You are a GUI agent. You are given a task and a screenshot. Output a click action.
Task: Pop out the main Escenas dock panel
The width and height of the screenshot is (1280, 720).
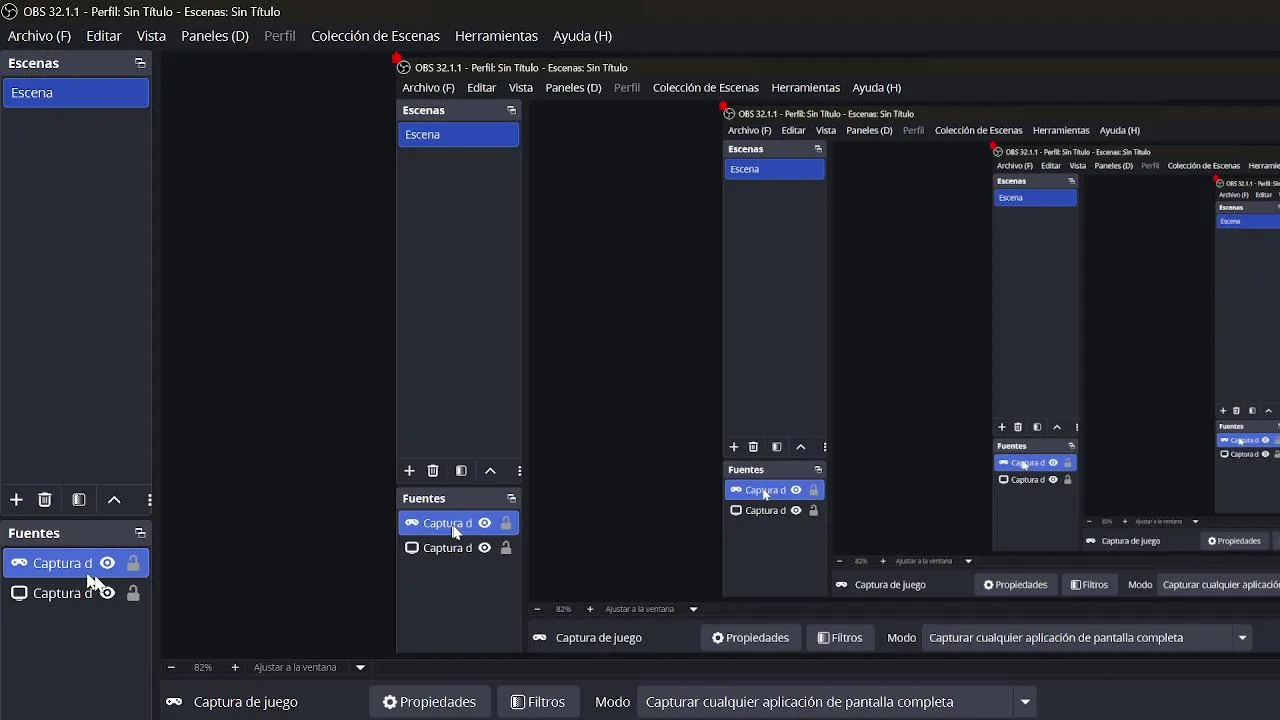[x=140, y=63]
